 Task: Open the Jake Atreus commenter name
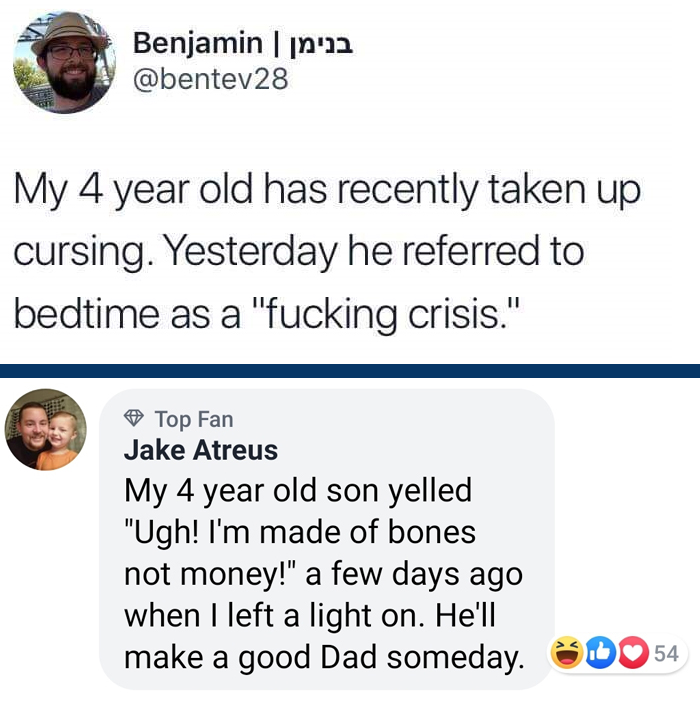[200, 450]
